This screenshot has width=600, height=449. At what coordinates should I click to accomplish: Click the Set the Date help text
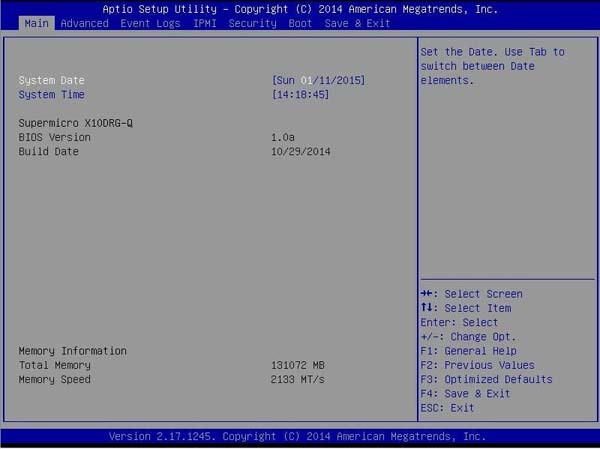point(492,66)
